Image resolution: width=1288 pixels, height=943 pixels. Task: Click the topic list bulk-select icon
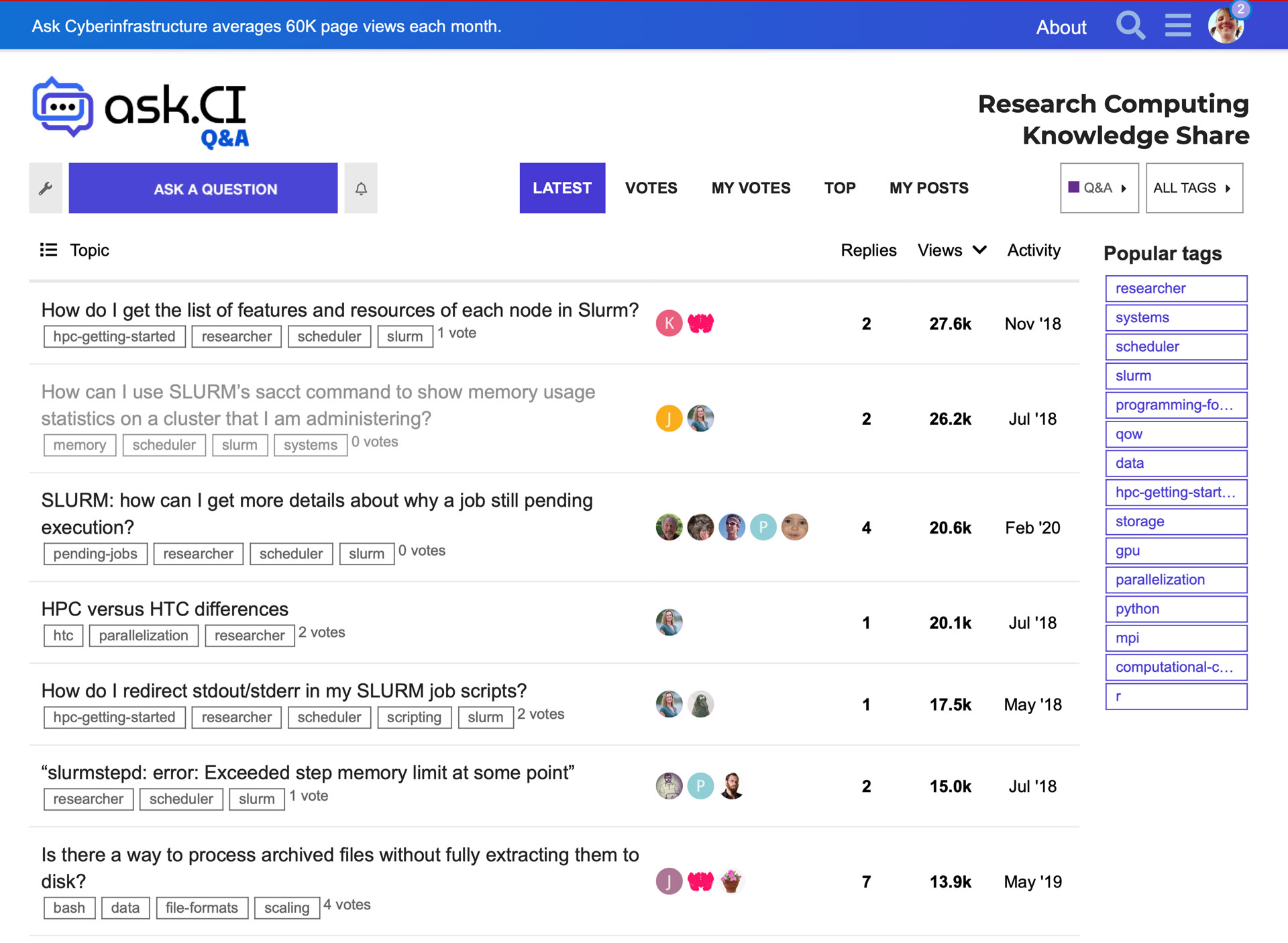(48, 250)
